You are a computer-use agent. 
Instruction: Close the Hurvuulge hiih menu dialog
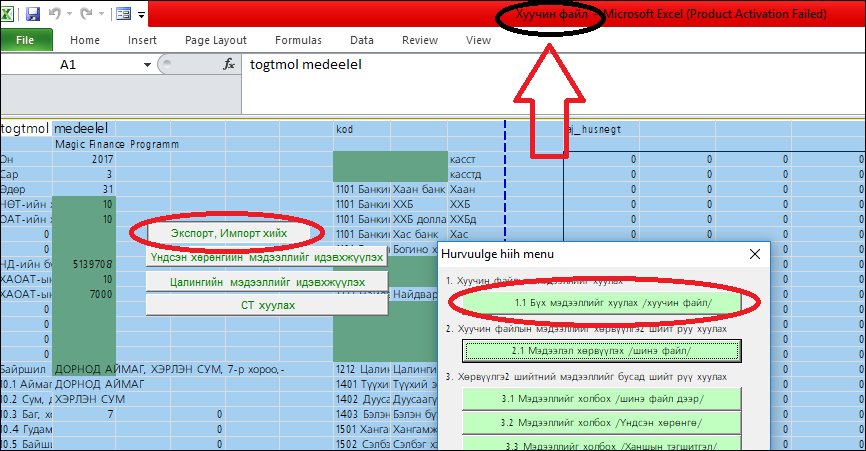pyautogui.click(x=755, y=253)
